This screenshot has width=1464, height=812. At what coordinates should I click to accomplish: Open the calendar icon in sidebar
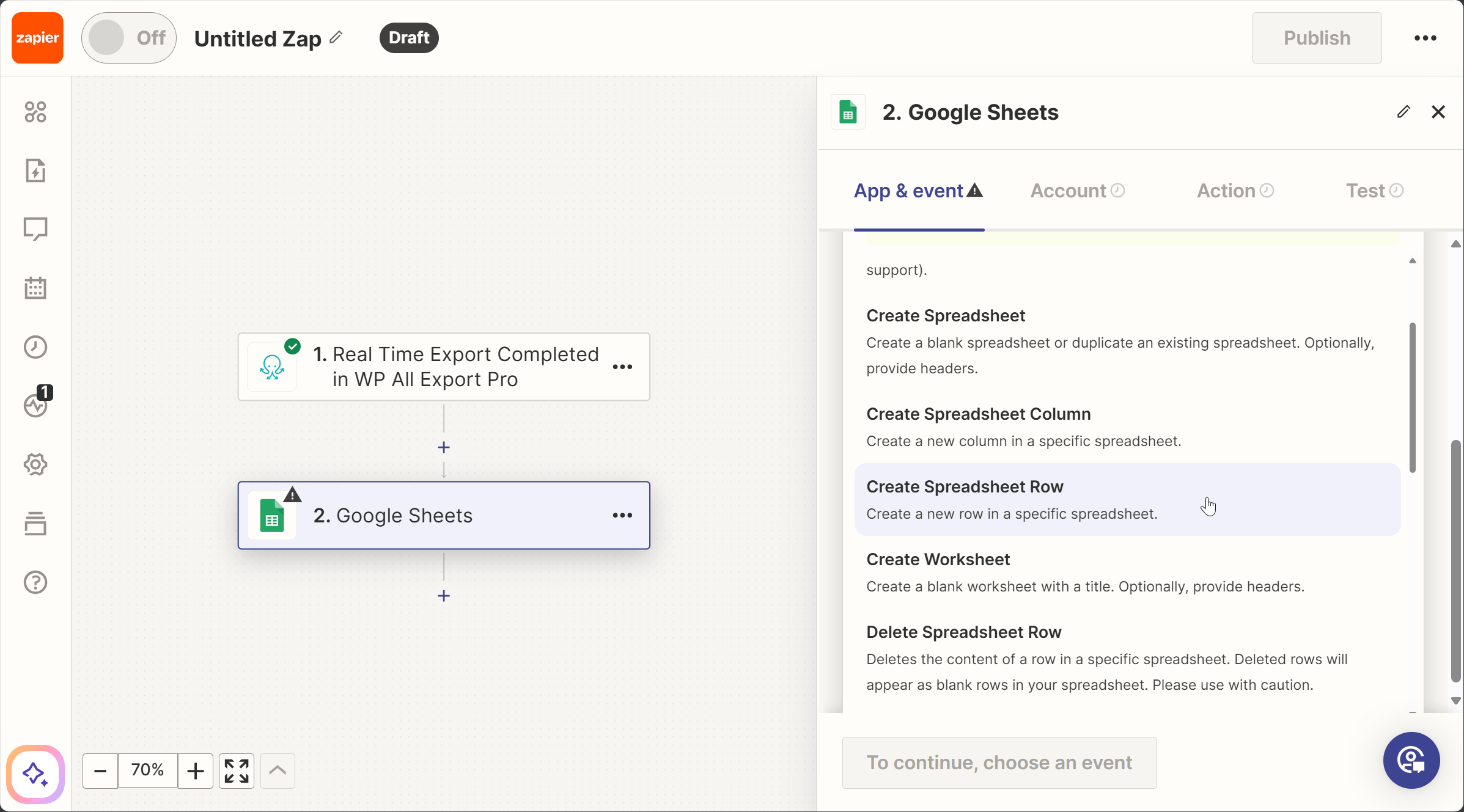pyautogui.click(x=35, y=288)
